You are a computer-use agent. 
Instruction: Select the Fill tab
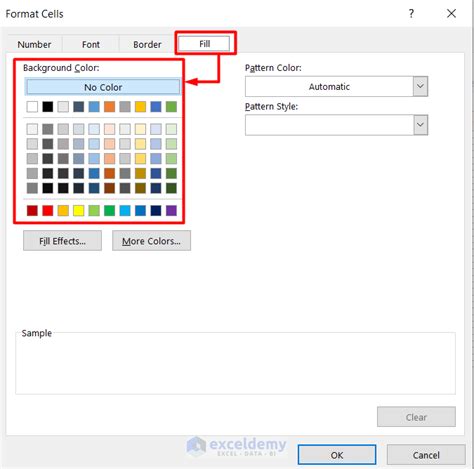click(205, 44)
